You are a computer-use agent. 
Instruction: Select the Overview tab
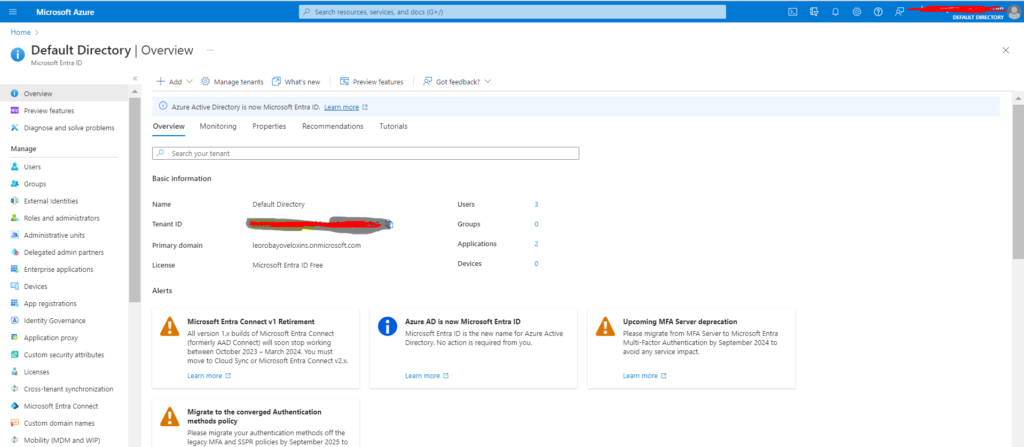click(x=168, y=126)
